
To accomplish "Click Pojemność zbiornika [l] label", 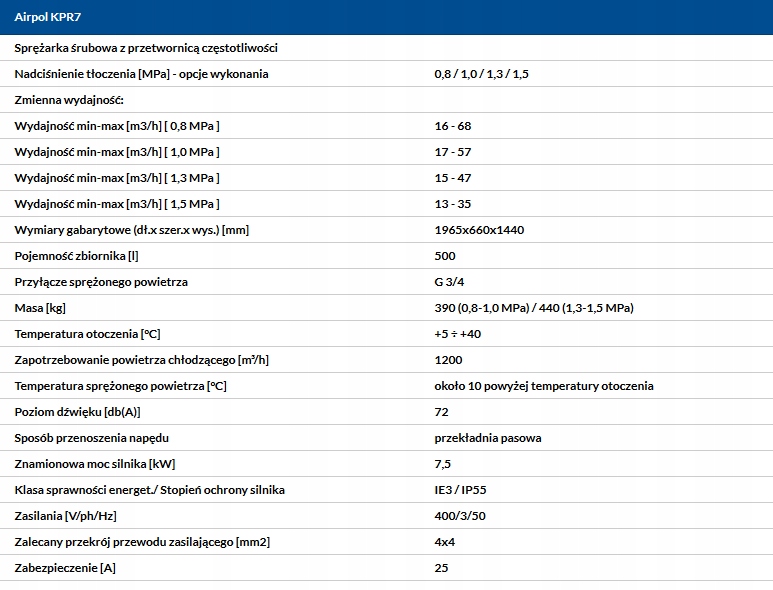I will (x=76, y=256).
